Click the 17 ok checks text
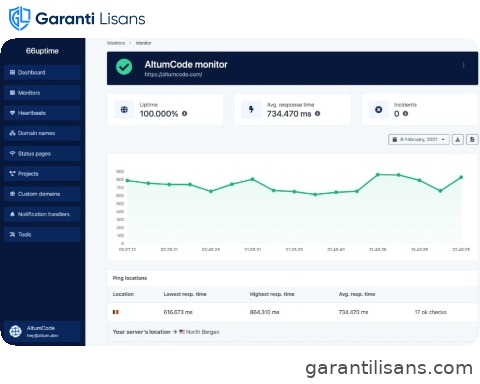 pyautogui.click(x=430, y=312)
